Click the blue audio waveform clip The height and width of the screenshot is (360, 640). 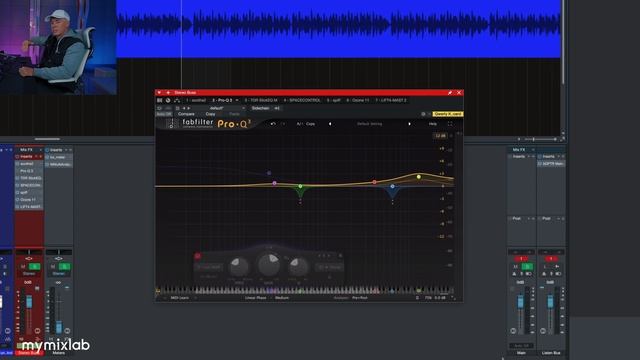(338, 29)
